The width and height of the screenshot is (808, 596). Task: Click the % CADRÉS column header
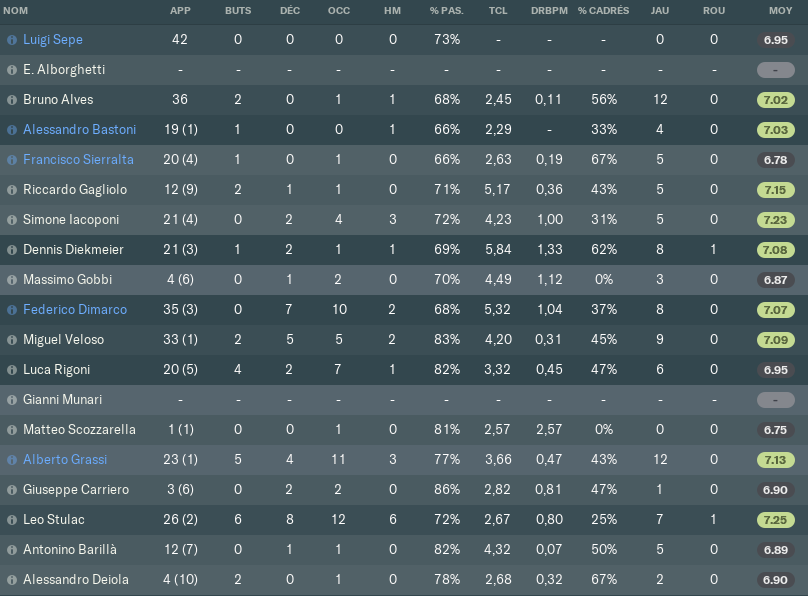pyautogui.click(x=603, y=11)
